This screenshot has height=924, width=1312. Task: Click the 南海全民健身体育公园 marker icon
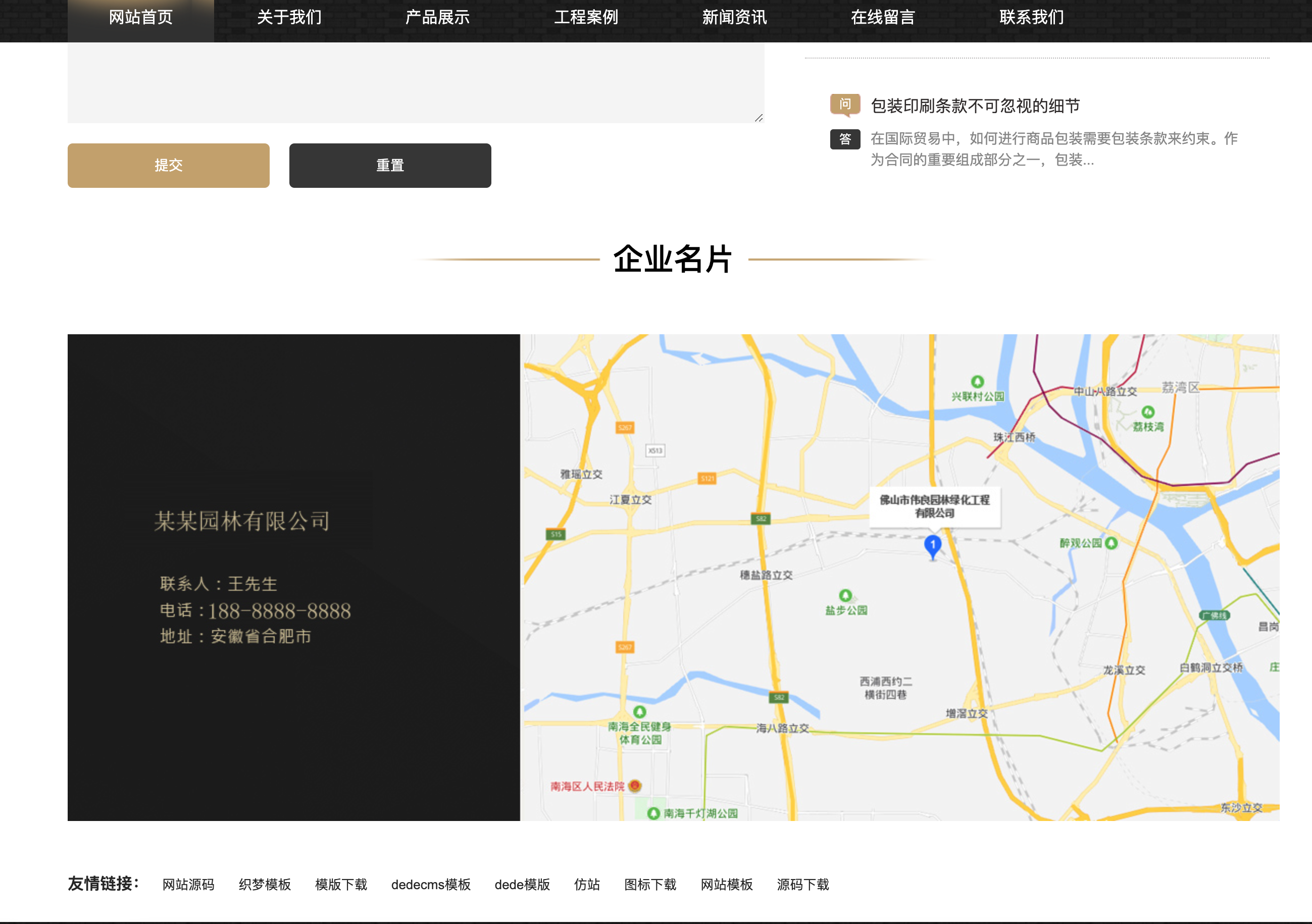pos(639,711)
